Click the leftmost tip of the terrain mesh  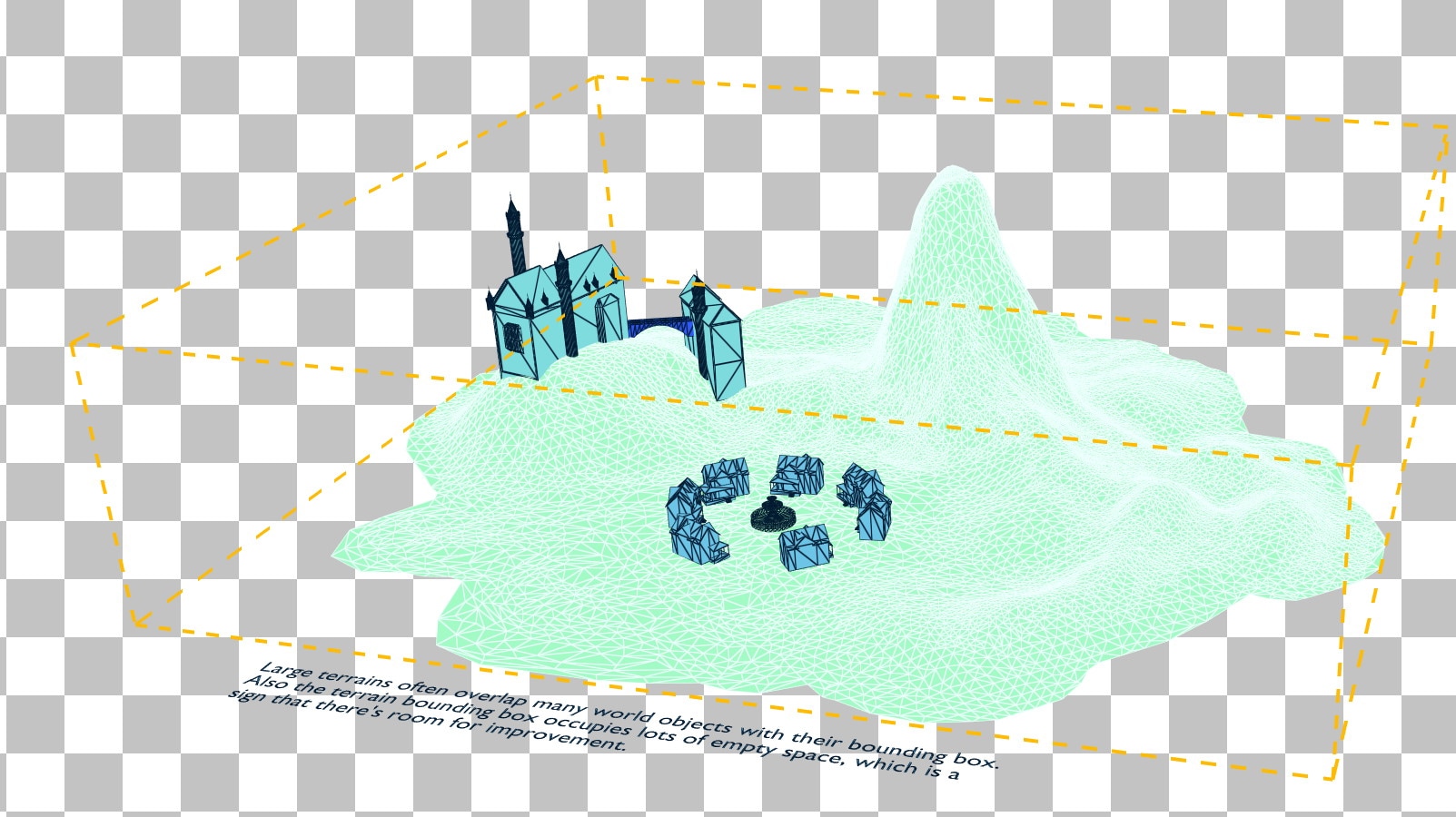(x=334, y=553)
